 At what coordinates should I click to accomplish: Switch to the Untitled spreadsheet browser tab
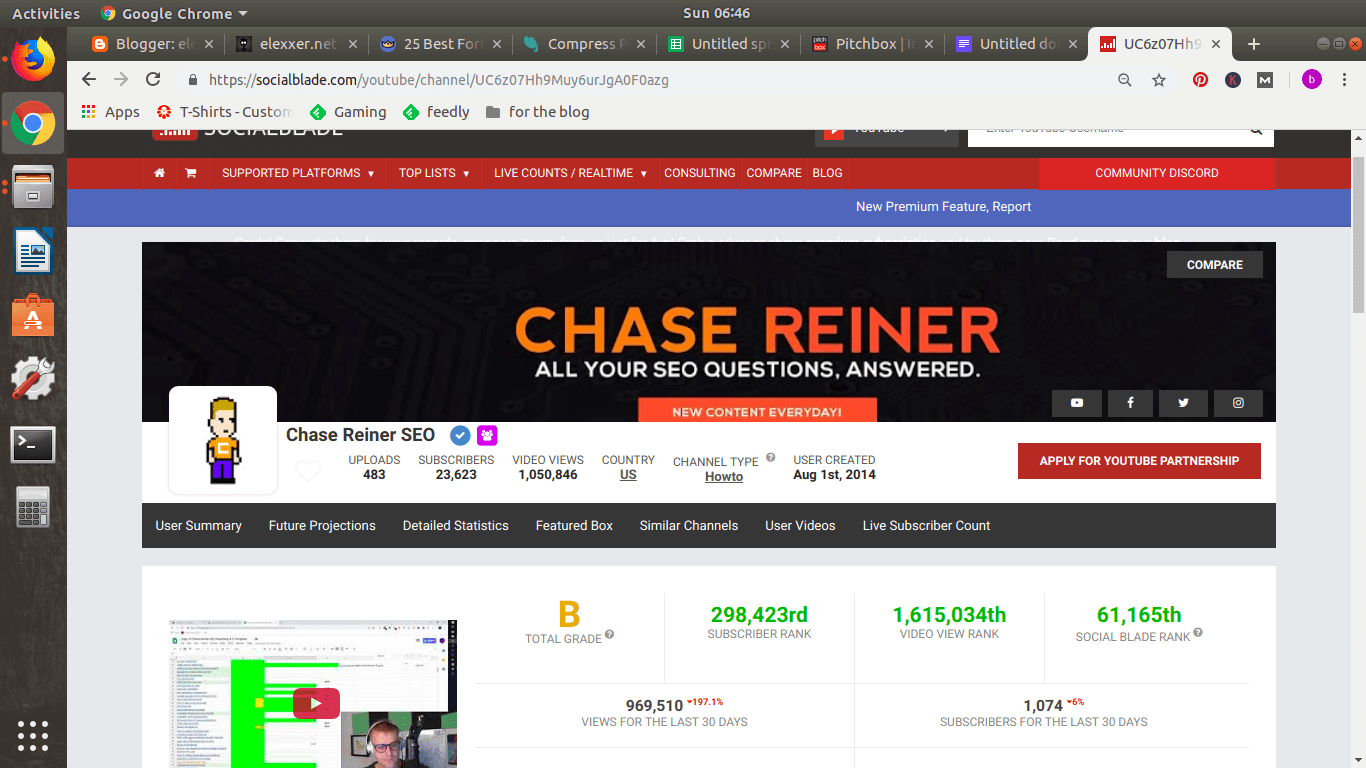click(x=727, y=44)
